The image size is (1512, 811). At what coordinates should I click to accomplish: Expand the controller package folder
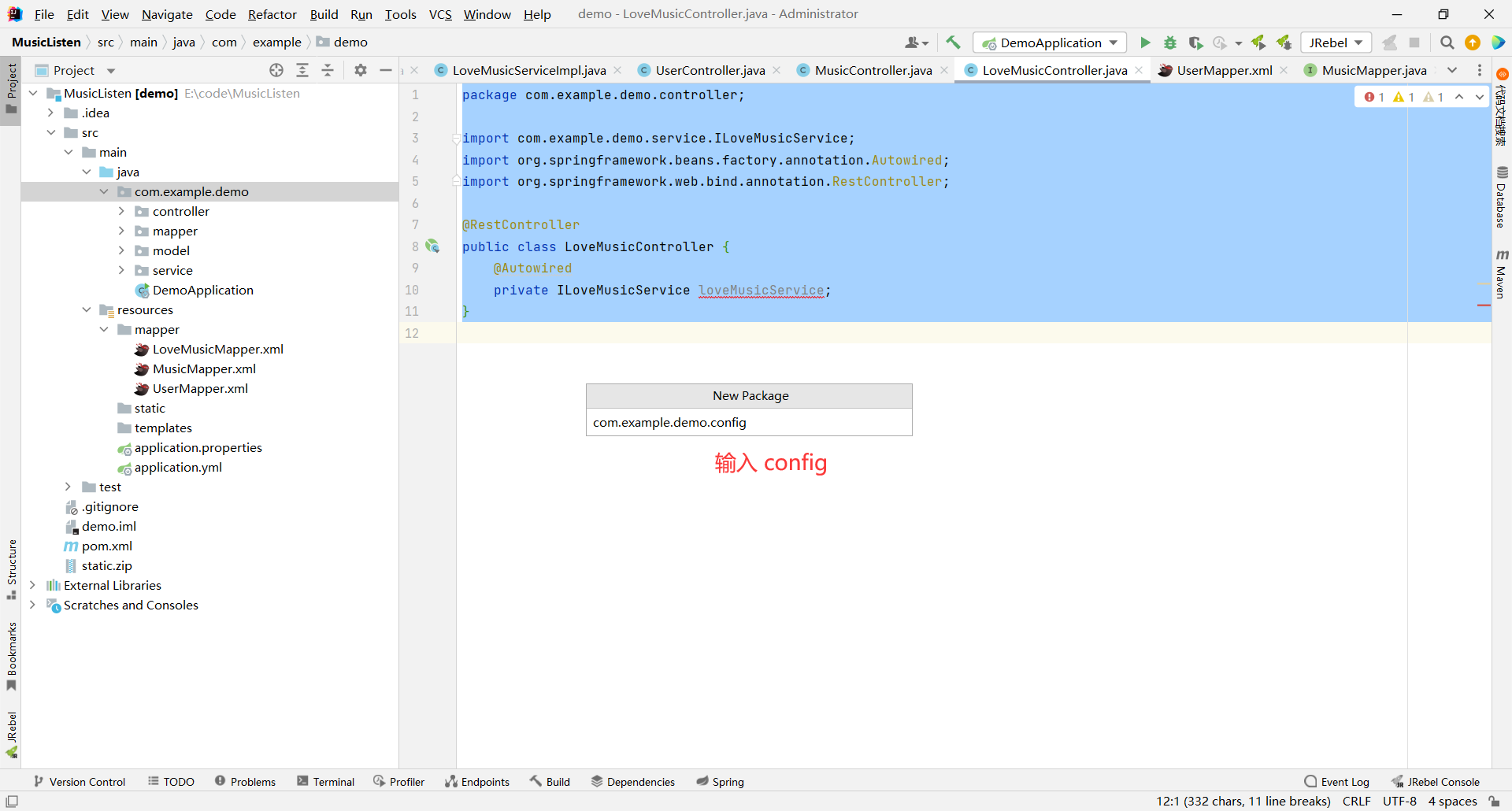click(121, 211)
